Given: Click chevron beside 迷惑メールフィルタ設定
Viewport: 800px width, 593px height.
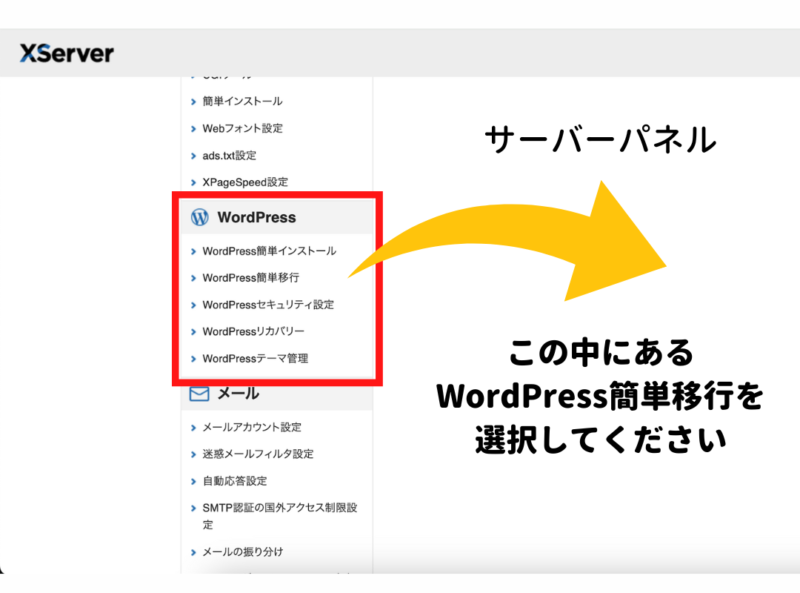Looking at the screenshot, I should (193, 455).
